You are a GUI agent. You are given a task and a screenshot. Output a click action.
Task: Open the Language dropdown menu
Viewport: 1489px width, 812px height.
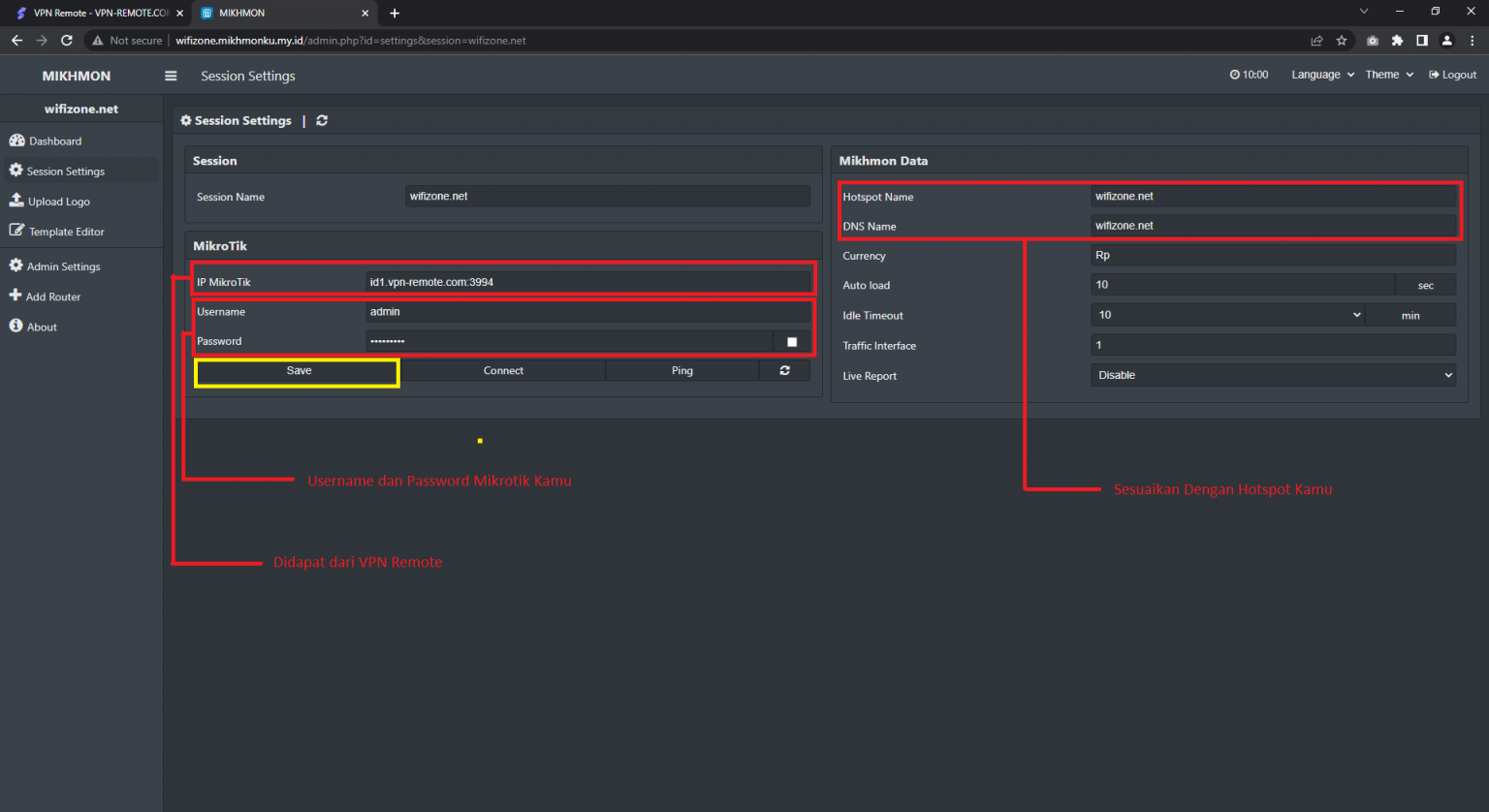1322,75
